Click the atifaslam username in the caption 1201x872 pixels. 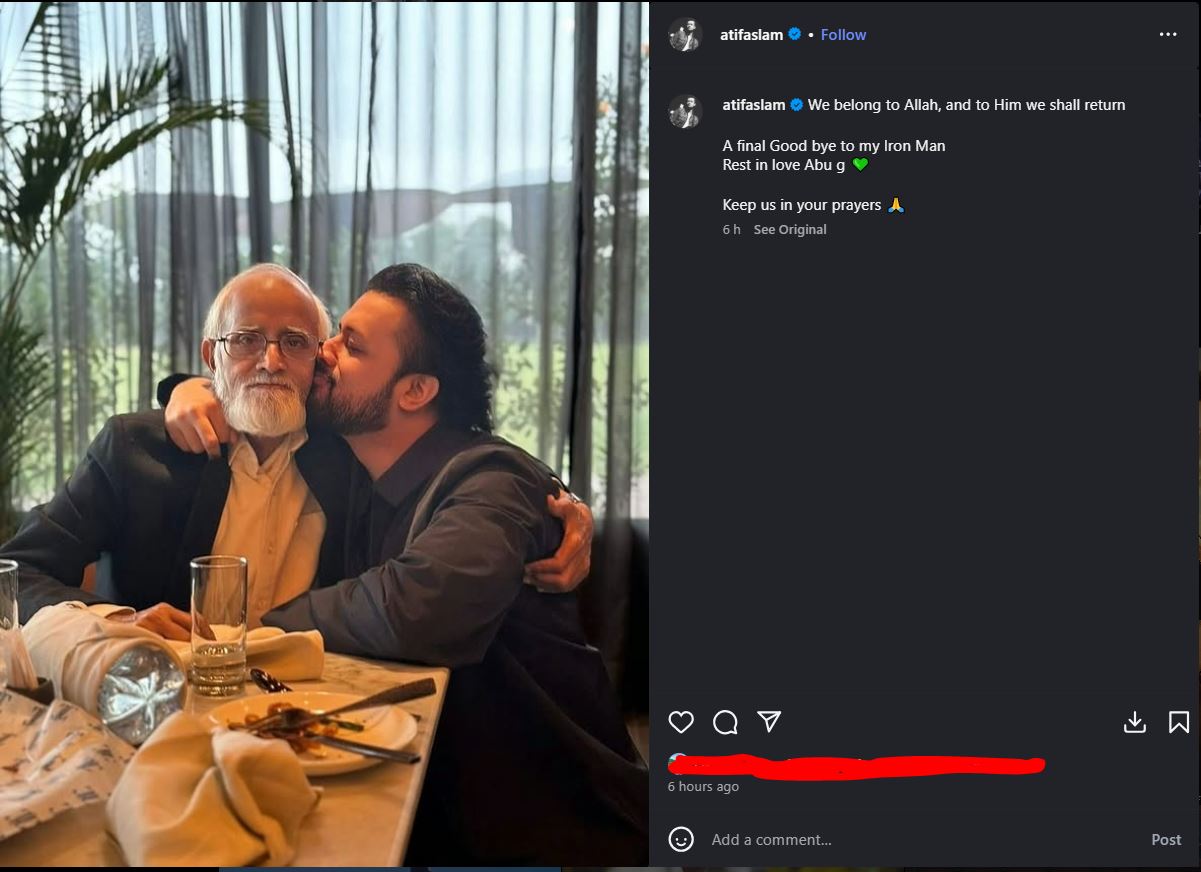(x=754, y=105)
